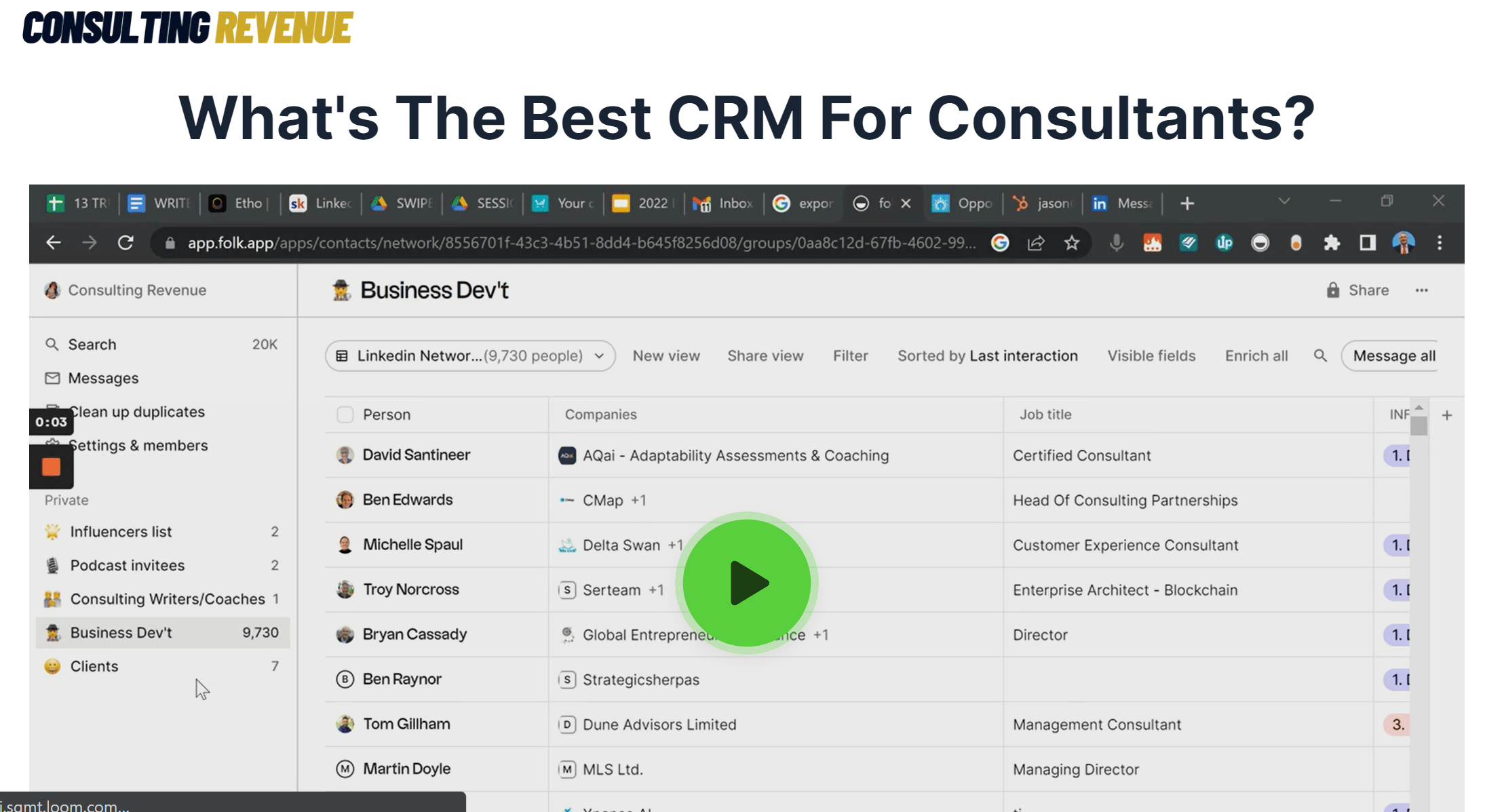Click the browser back arrow

click(54, 243)
